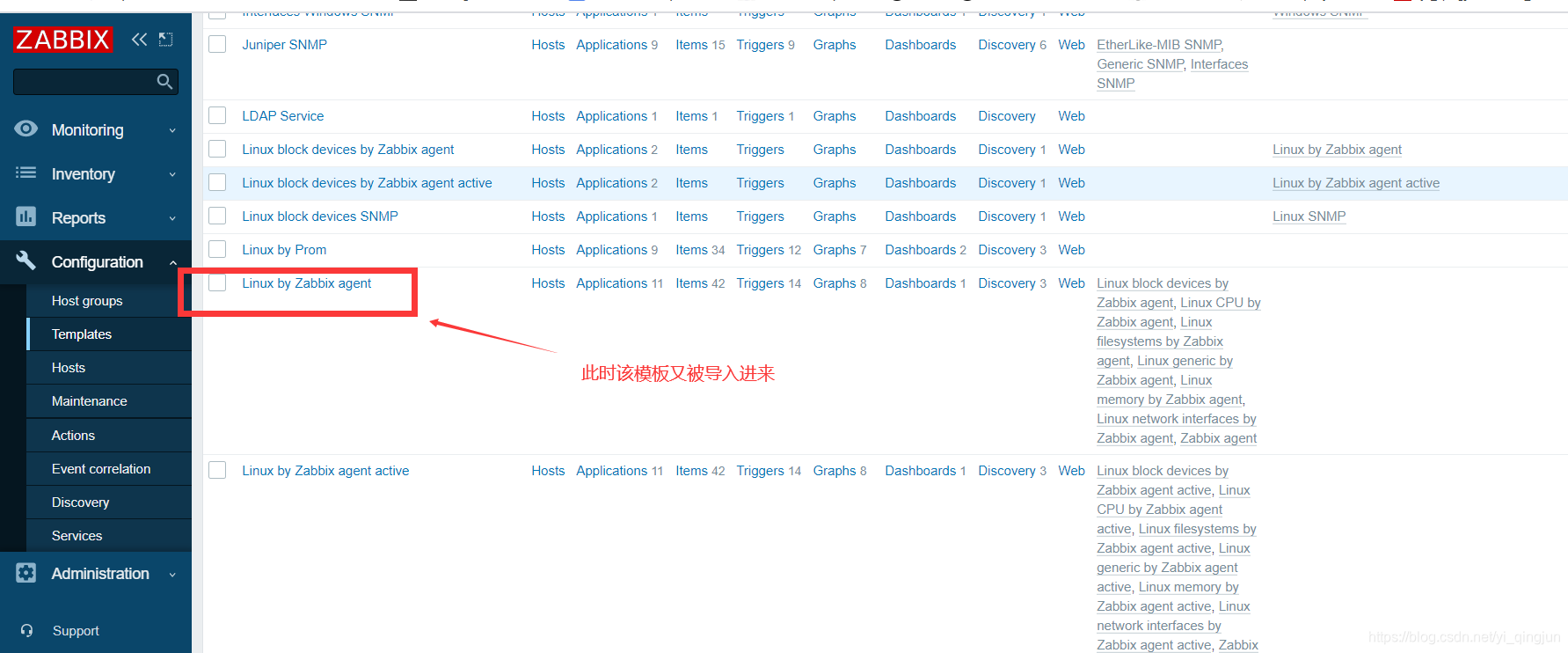1568x653 pixels.
Task: Click the Monitoring eye icon
Action: (x=26, y=128)
